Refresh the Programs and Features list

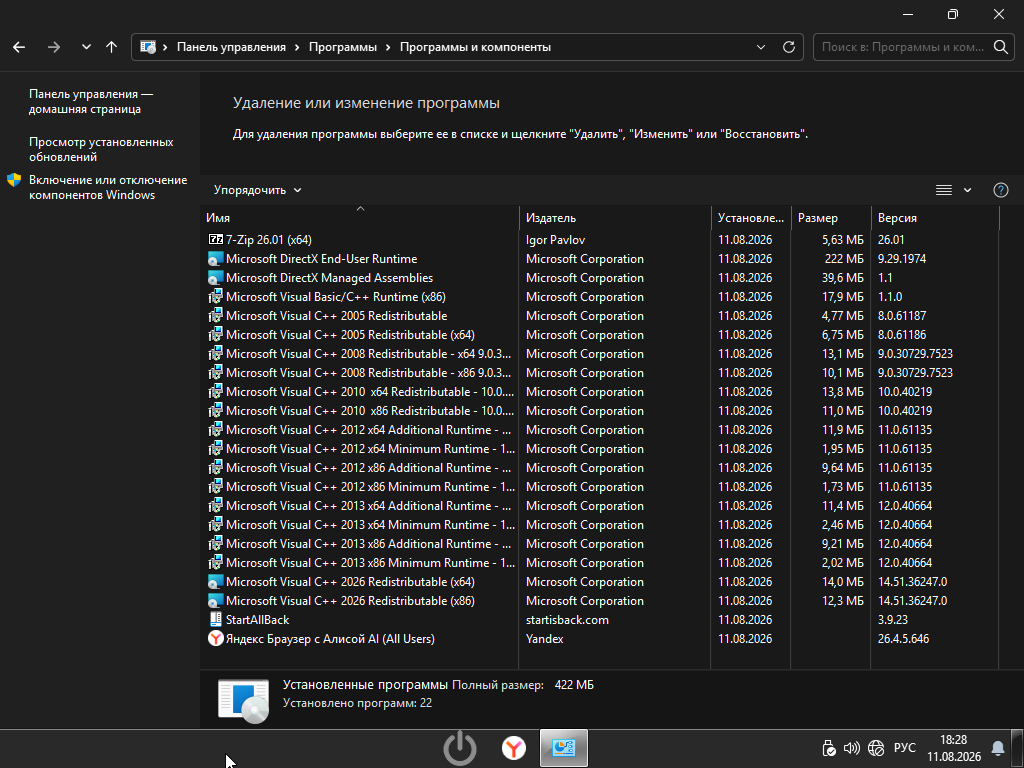(x=789, y=47)
